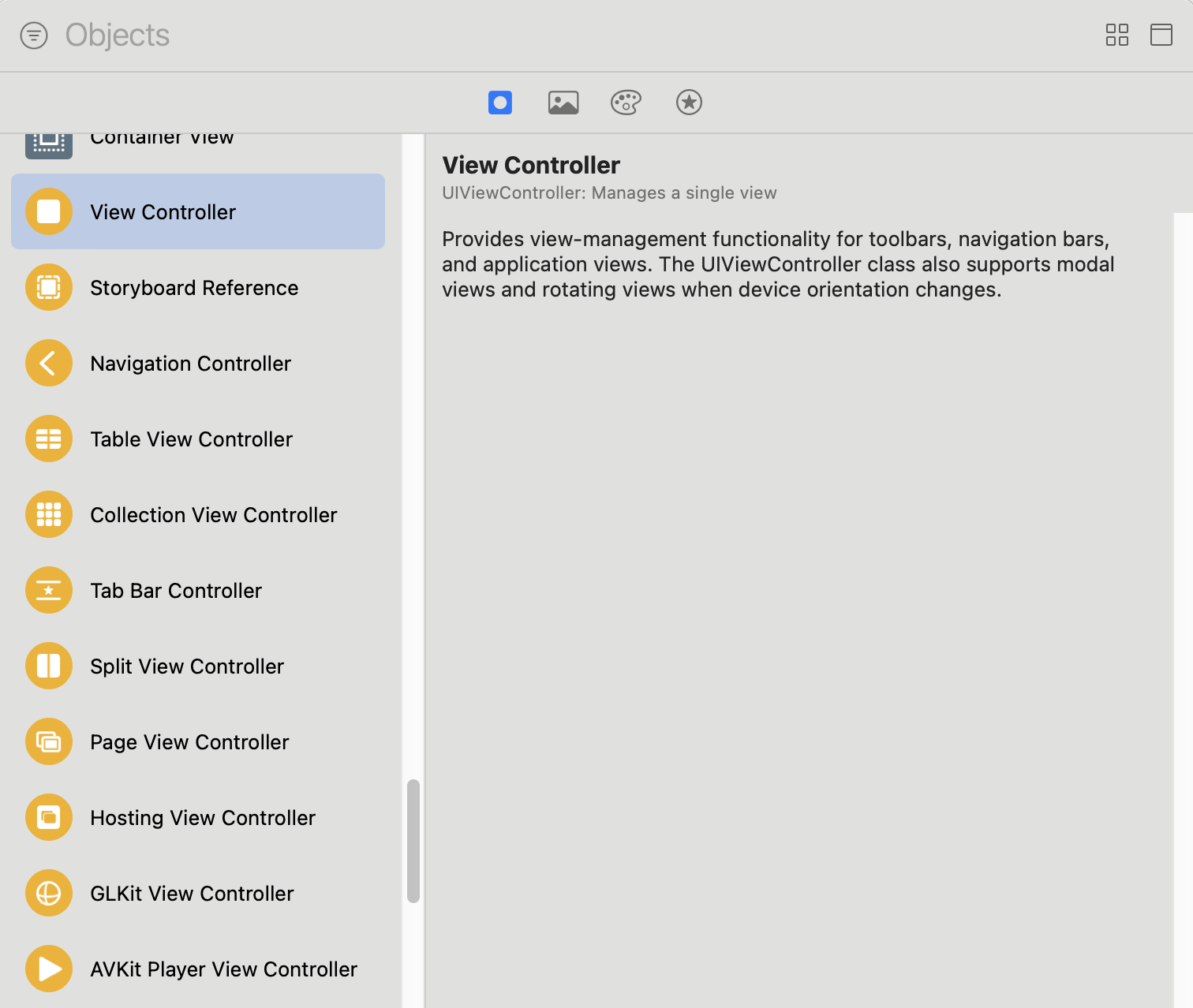Screen dimensions: 1193x1008
Task: Select AVKit Player View Controller label
Action: pyautogui.click(x=223, y=969)
